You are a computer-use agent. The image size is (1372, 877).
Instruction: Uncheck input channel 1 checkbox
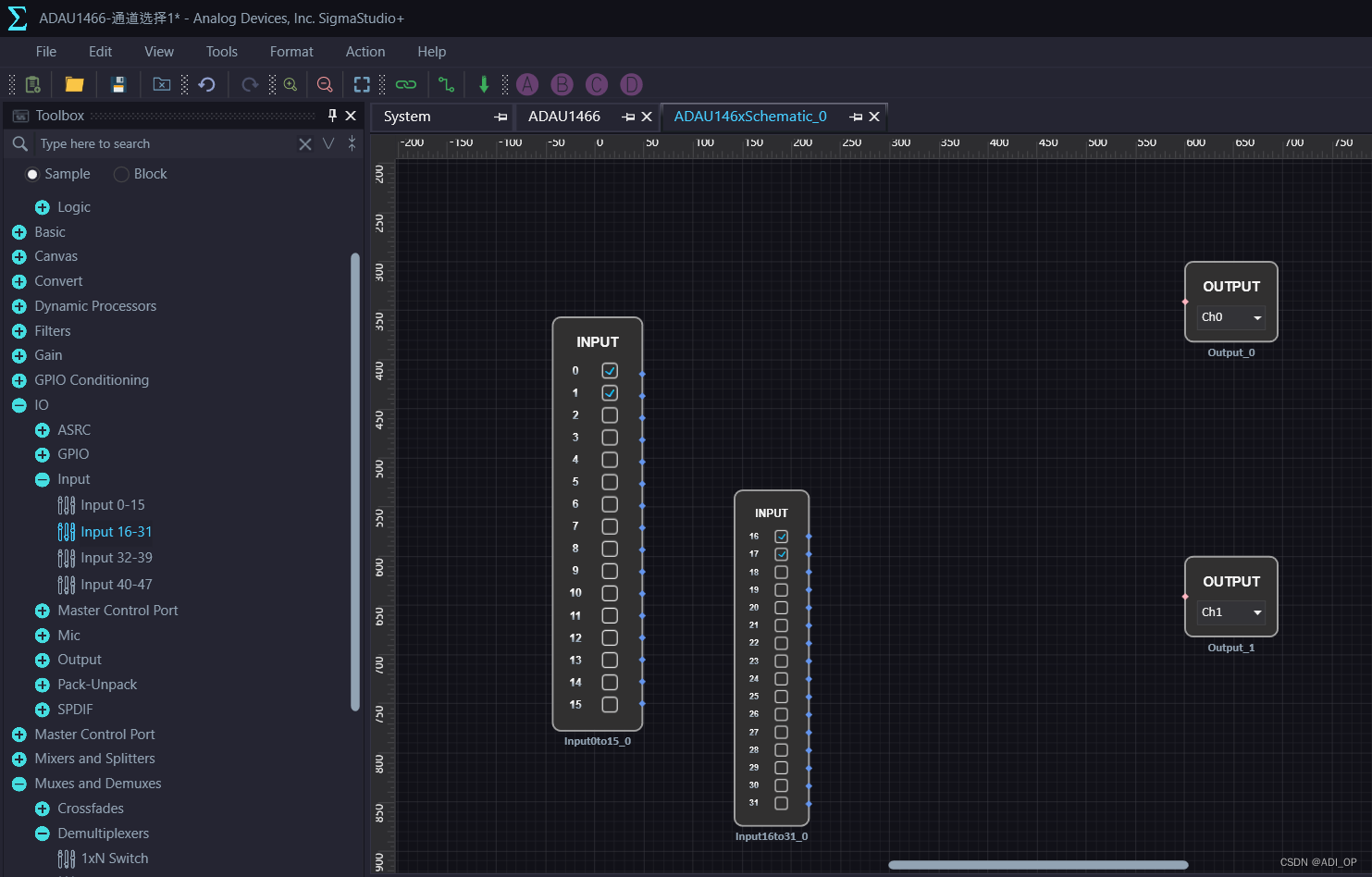[x=610, y=392]
